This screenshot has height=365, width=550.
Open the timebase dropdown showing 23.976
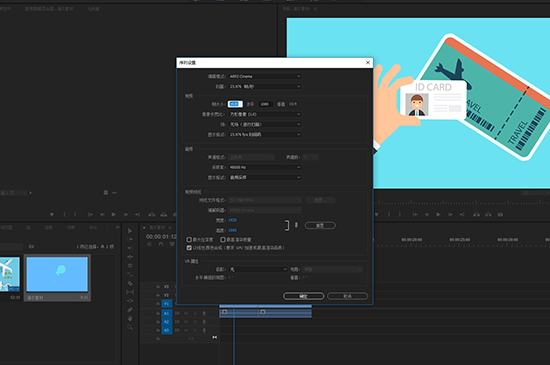[264, 86]
